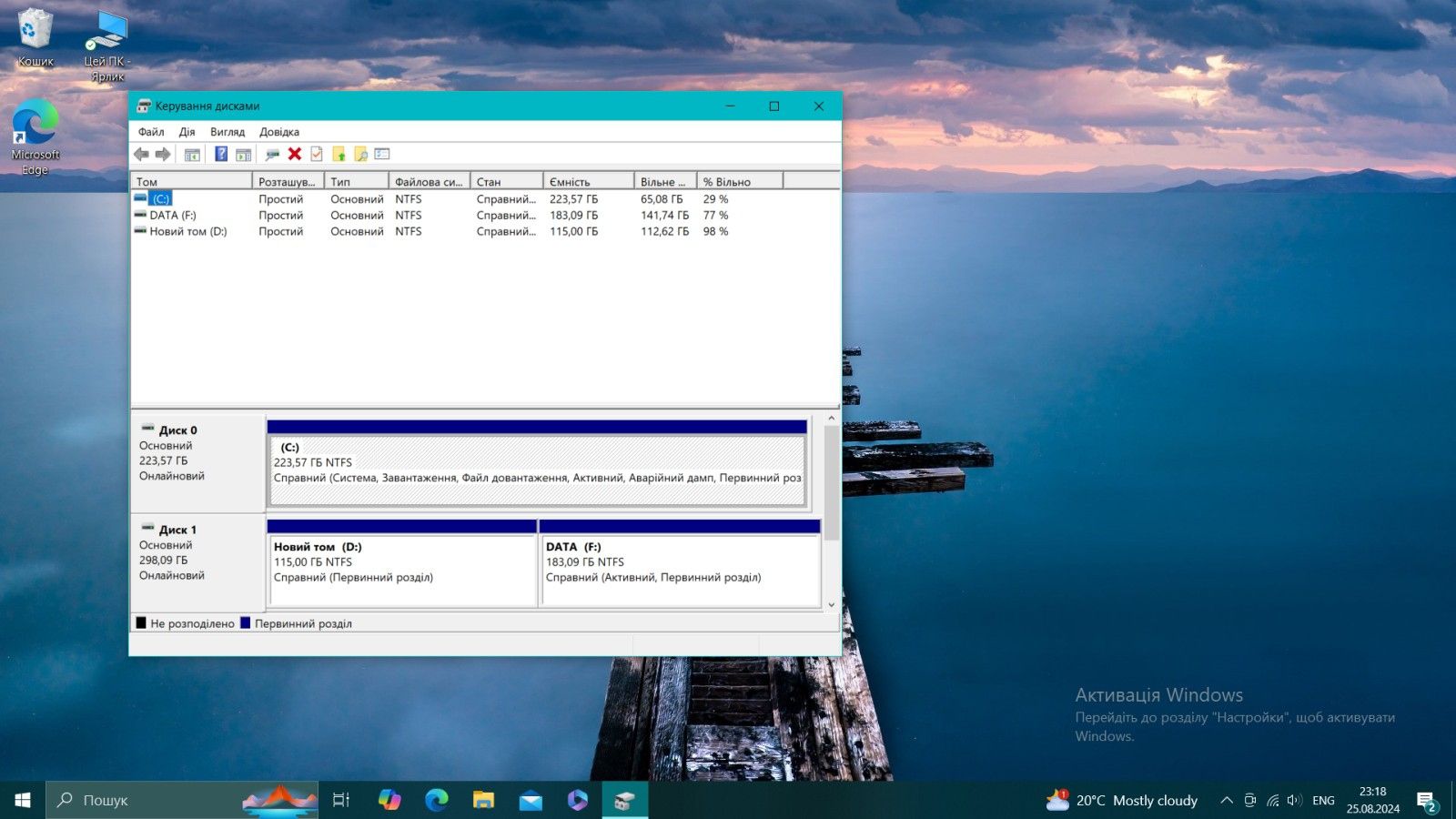
Task: Open the Кошик recycle bin desktop icon
Action: click(35, 37)
